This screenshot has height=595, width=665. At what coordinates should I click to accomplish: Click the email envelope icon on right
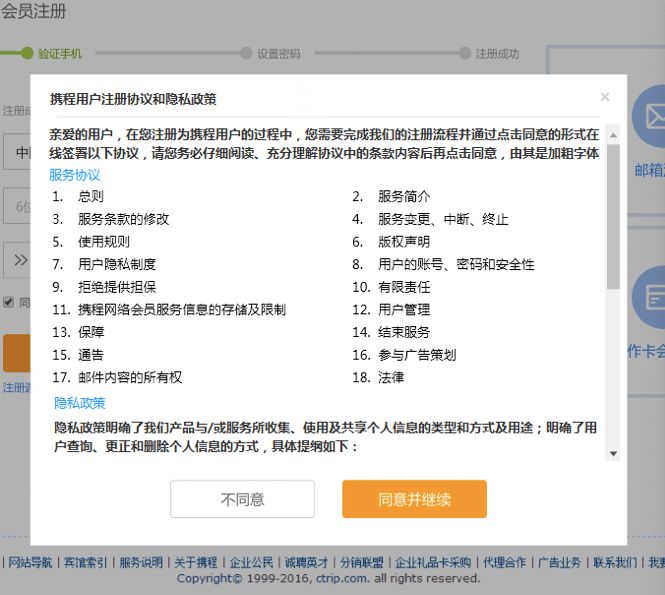pyautogui.click(x=653, y=116)
